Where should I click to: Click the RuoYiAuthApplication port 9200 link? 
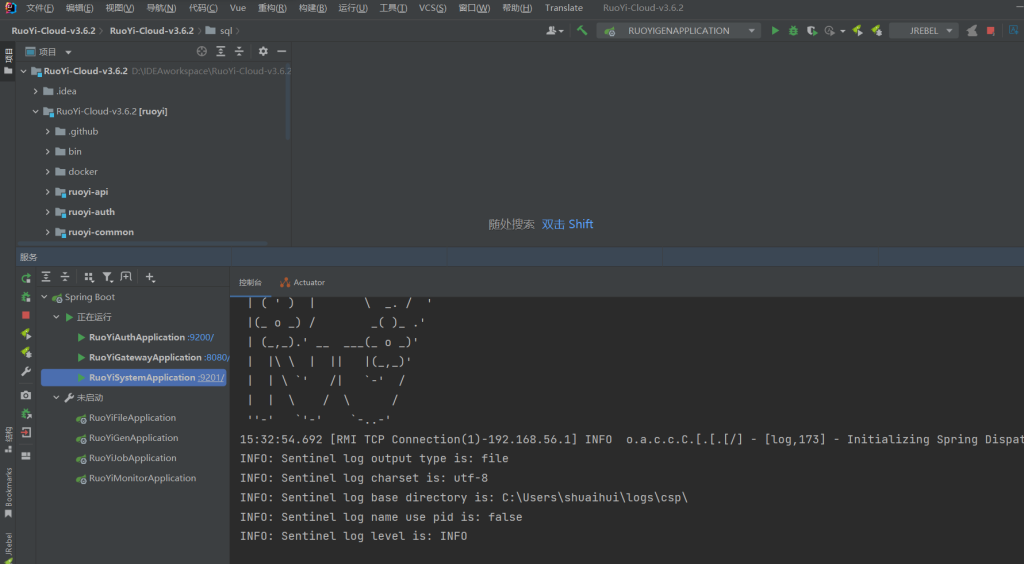coord(201,338)
